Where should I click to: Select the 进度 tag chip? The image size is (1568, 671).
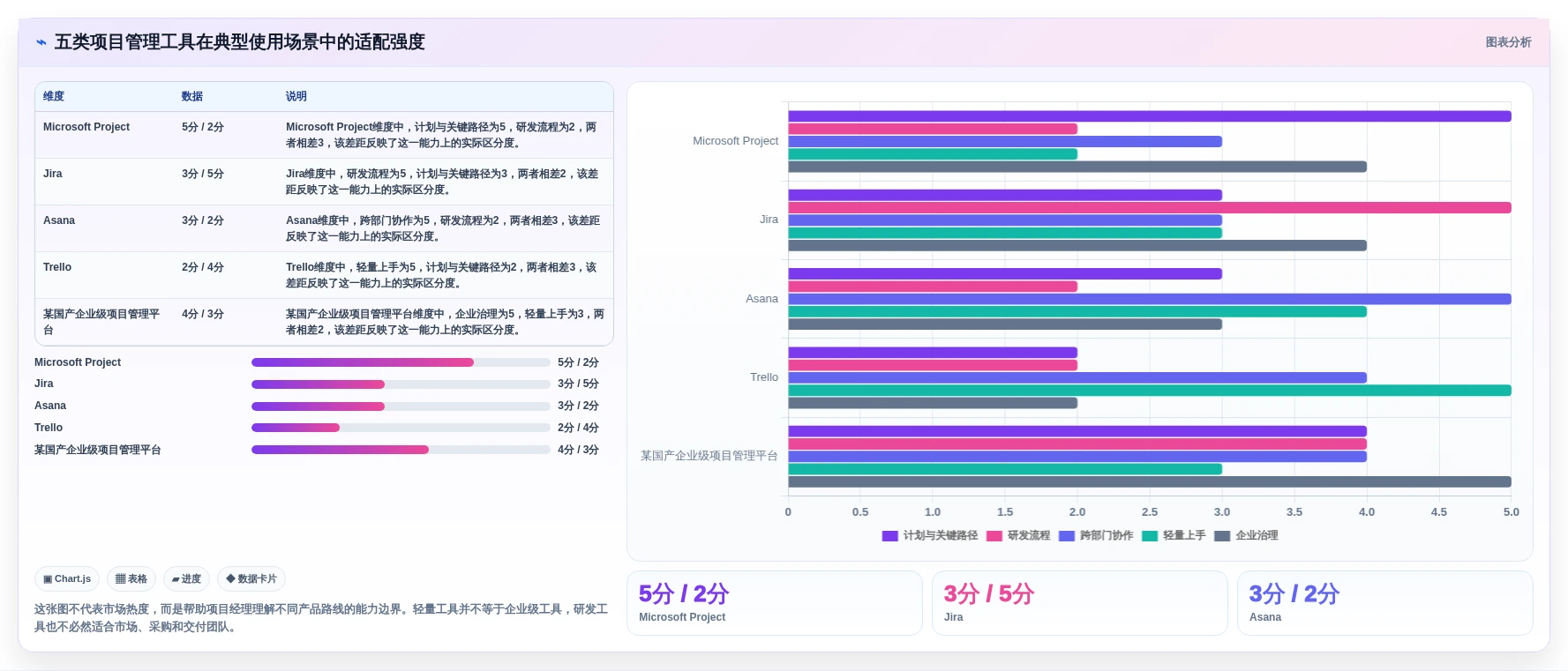(186, 579)
